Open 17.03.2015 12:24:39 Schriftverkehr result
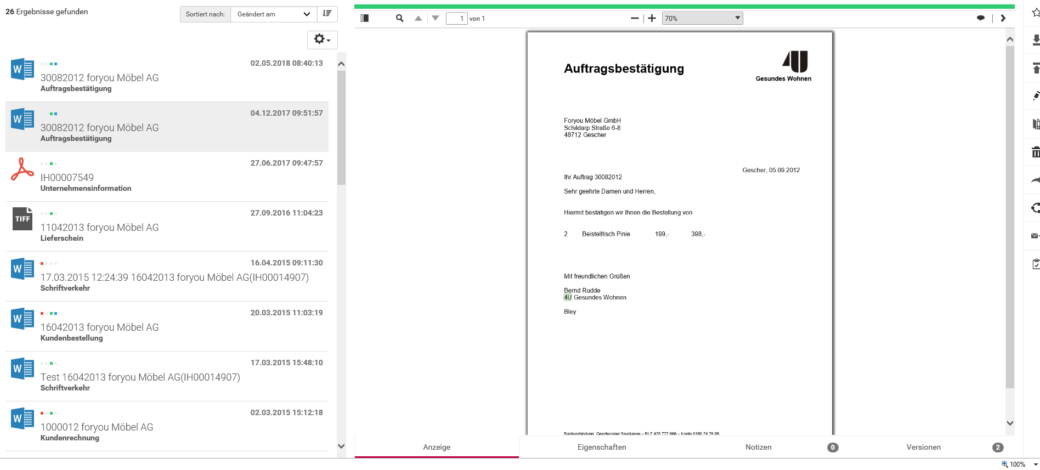 click(167, 276)
